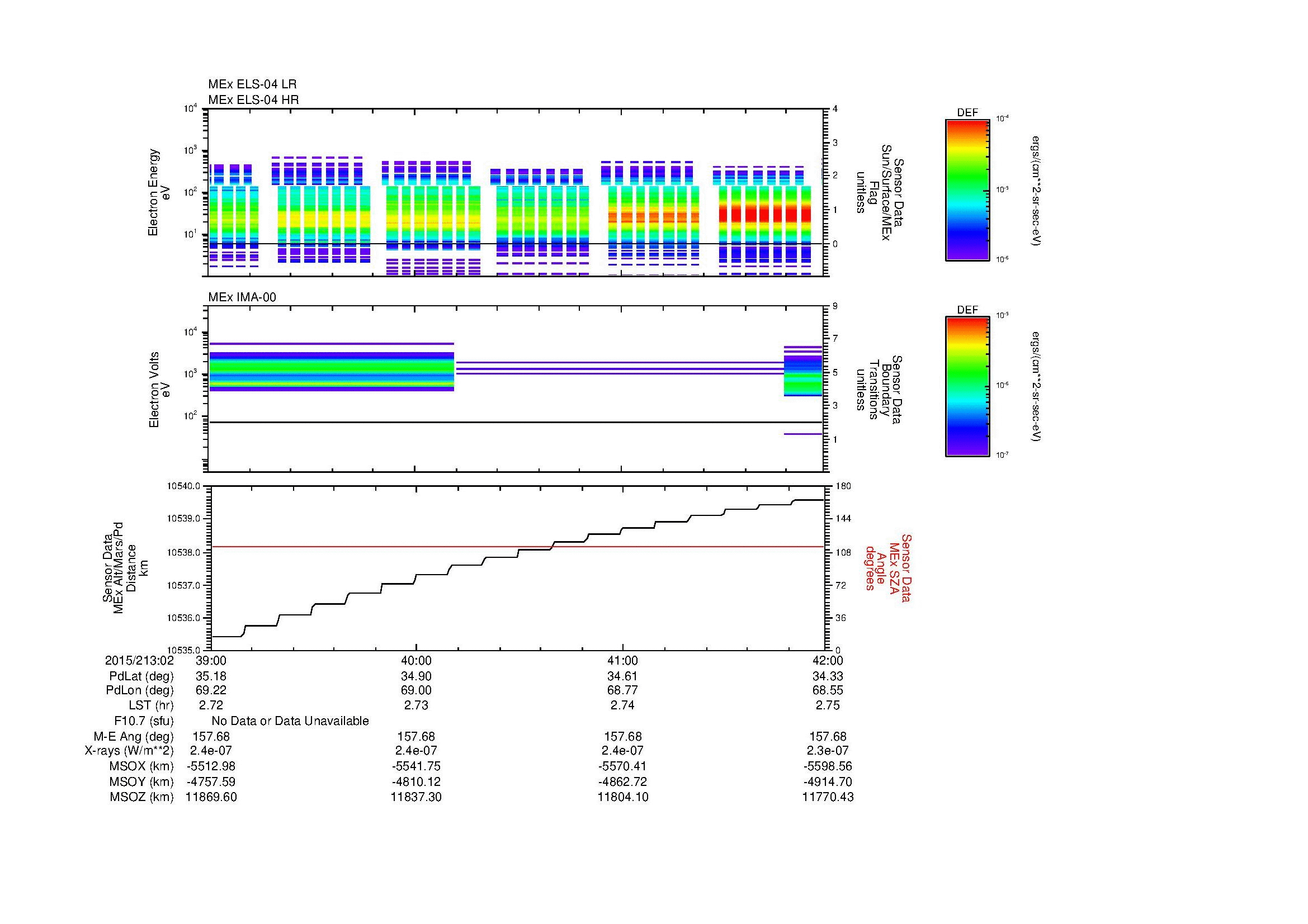This screenshot has height=924, width=1308.
Task: Click the MSOX value -5598.56
Action: pos(828,766)
